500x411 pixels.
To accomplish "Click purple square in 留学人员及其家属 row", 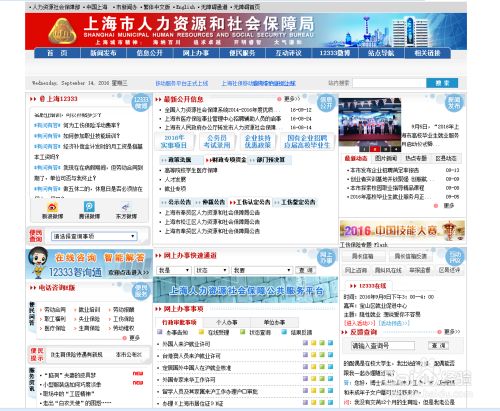I will pyautogui.click(x=305, y=391).
